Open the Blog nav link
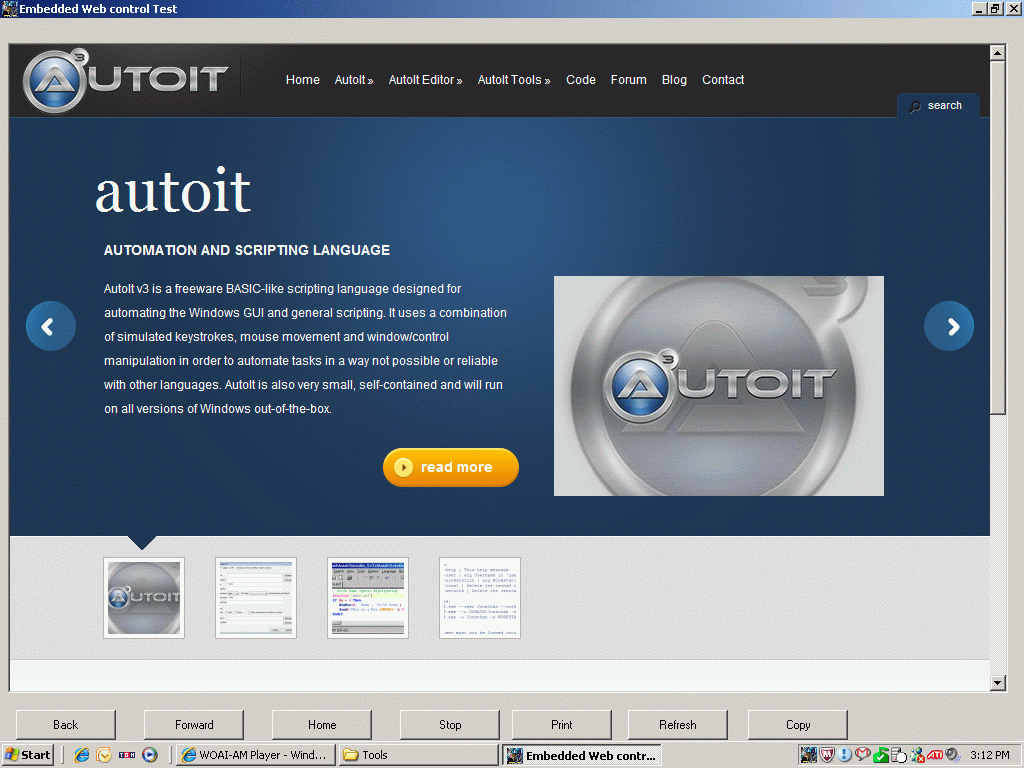1024x768 pixels. pos(674,80)
